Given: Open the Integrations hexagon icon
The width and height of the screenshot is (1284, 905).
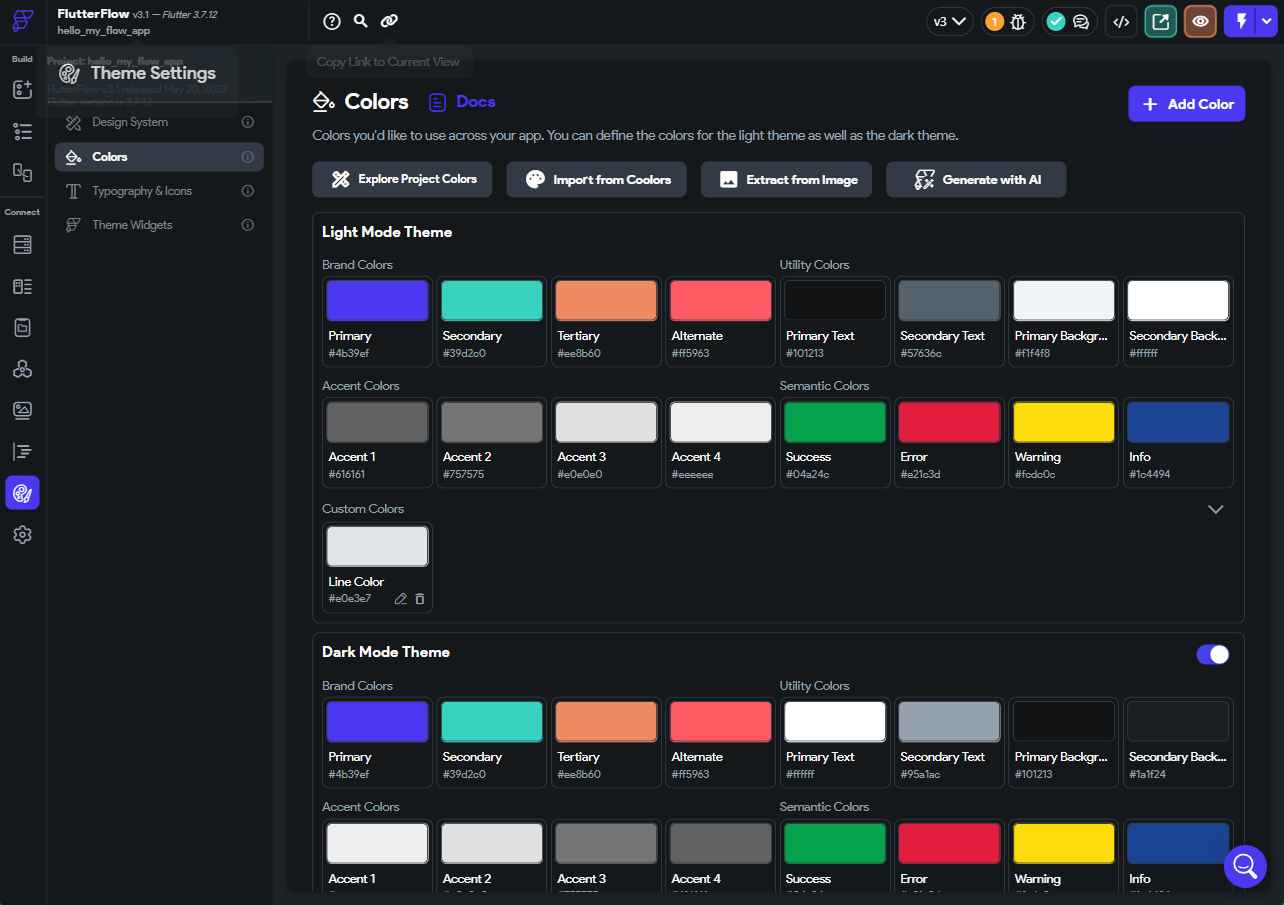Looking at the screenshot, I should coord(22,369).
